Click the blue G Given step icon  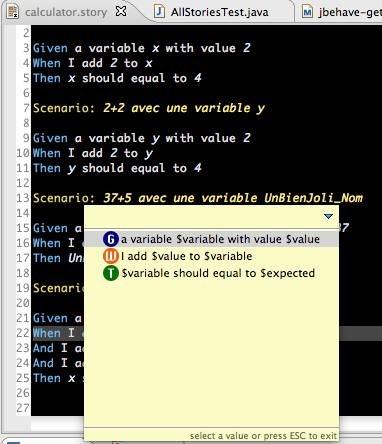[x=111, y=239]
